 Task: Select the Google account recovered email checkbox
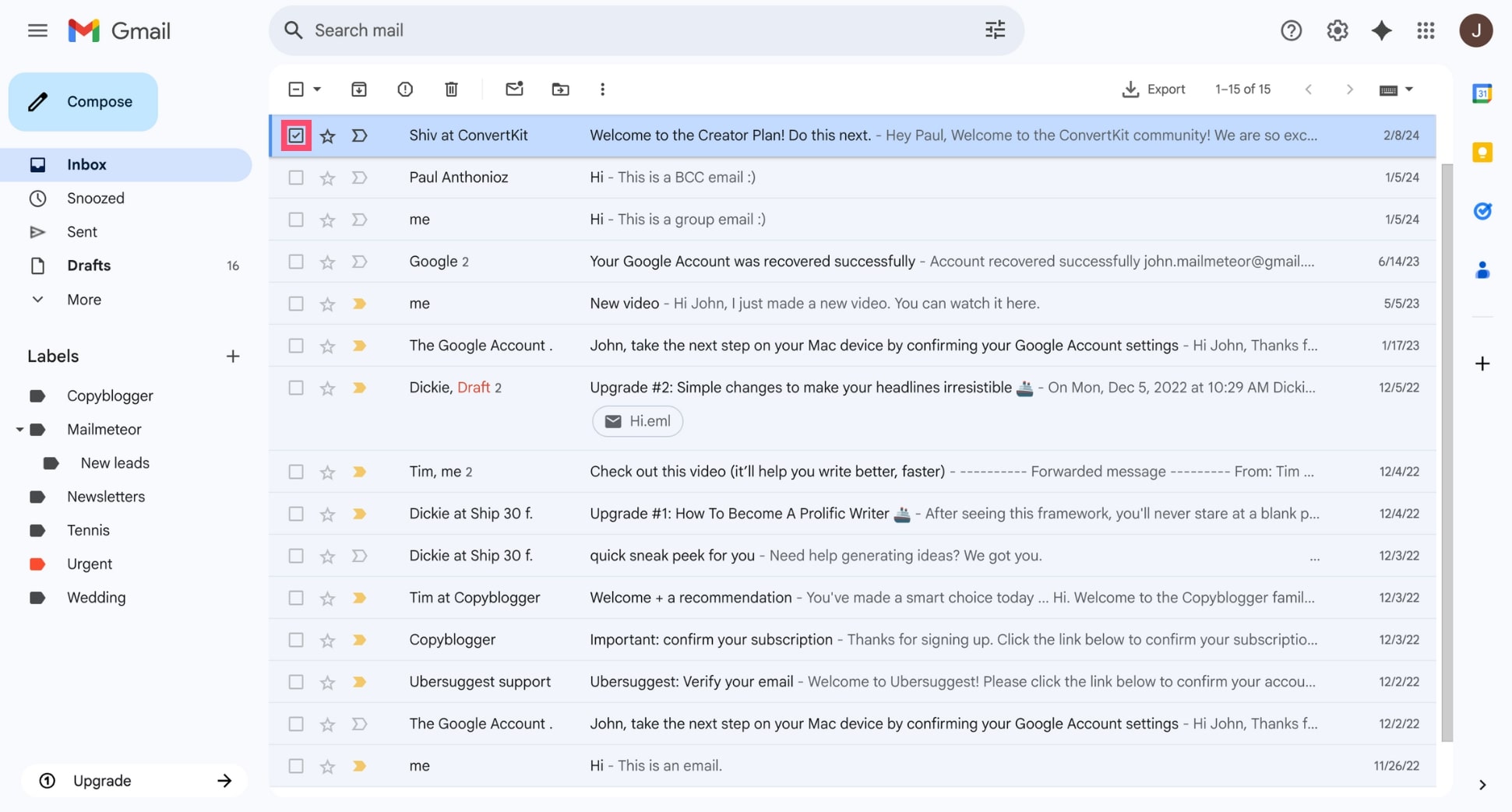pyautogui.click(x=296, y=262)
